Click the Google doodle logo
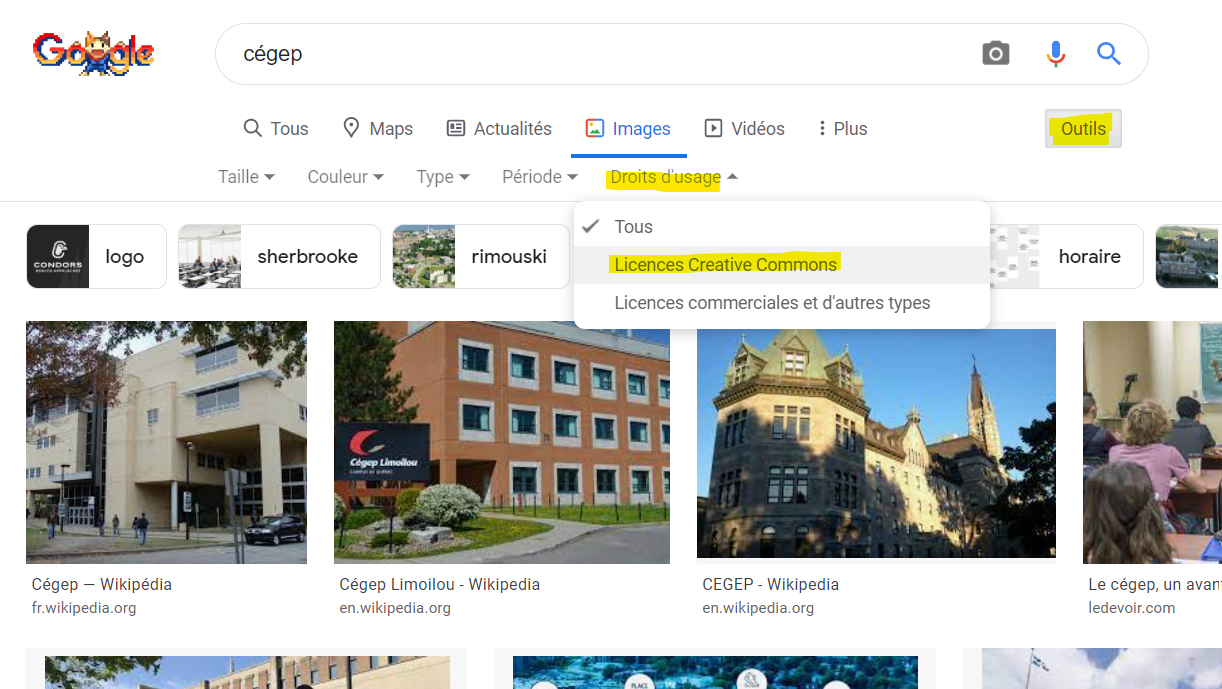Viewport: 1222px width, 689px height. coord(93,53)
